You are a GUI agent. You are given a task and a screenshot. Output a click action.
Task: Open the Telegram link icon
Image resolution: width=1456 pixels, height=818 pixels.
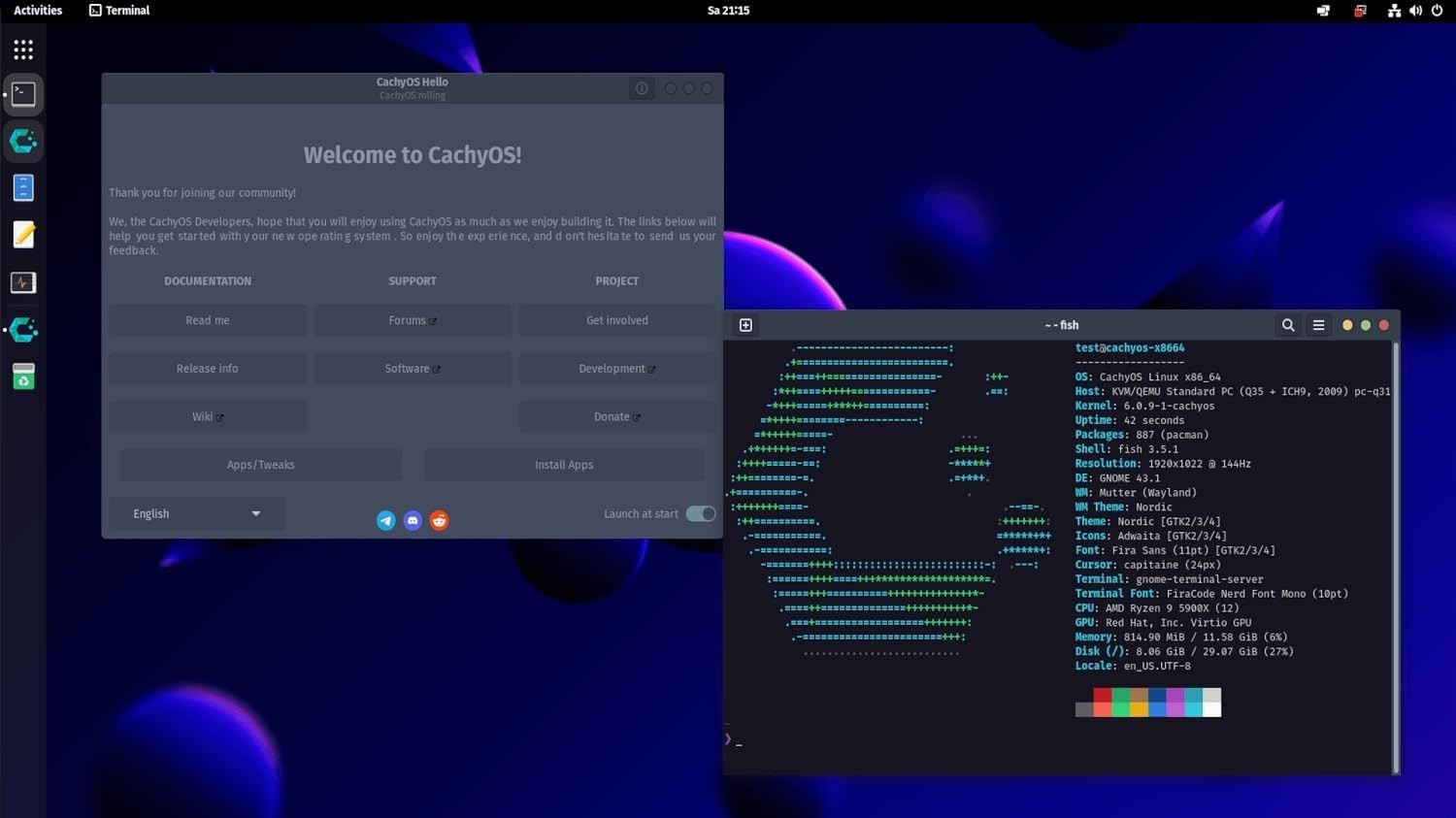385,521
